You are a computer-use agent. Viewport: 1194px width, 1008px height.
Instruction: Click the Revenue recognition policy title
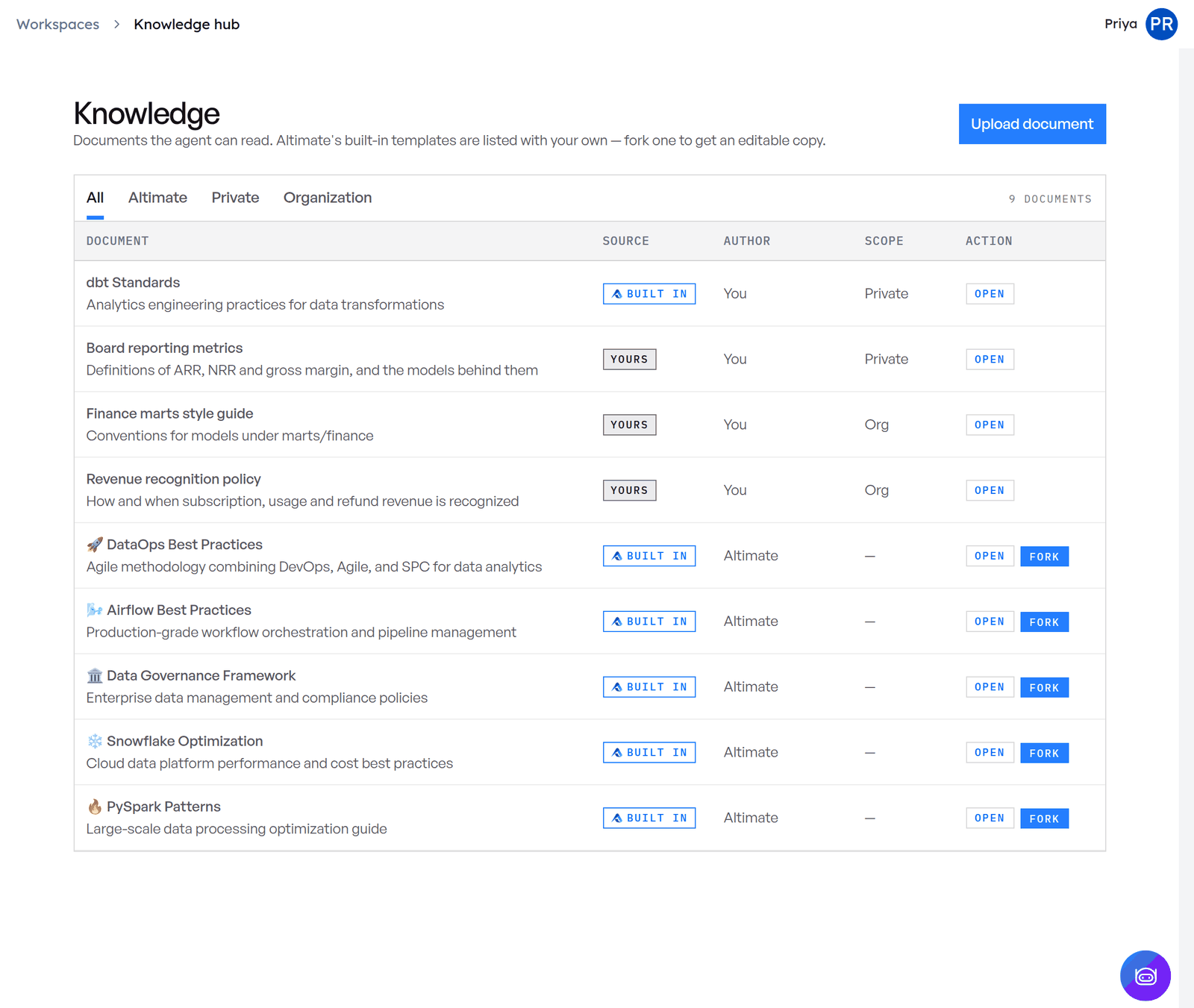[173, 479]
